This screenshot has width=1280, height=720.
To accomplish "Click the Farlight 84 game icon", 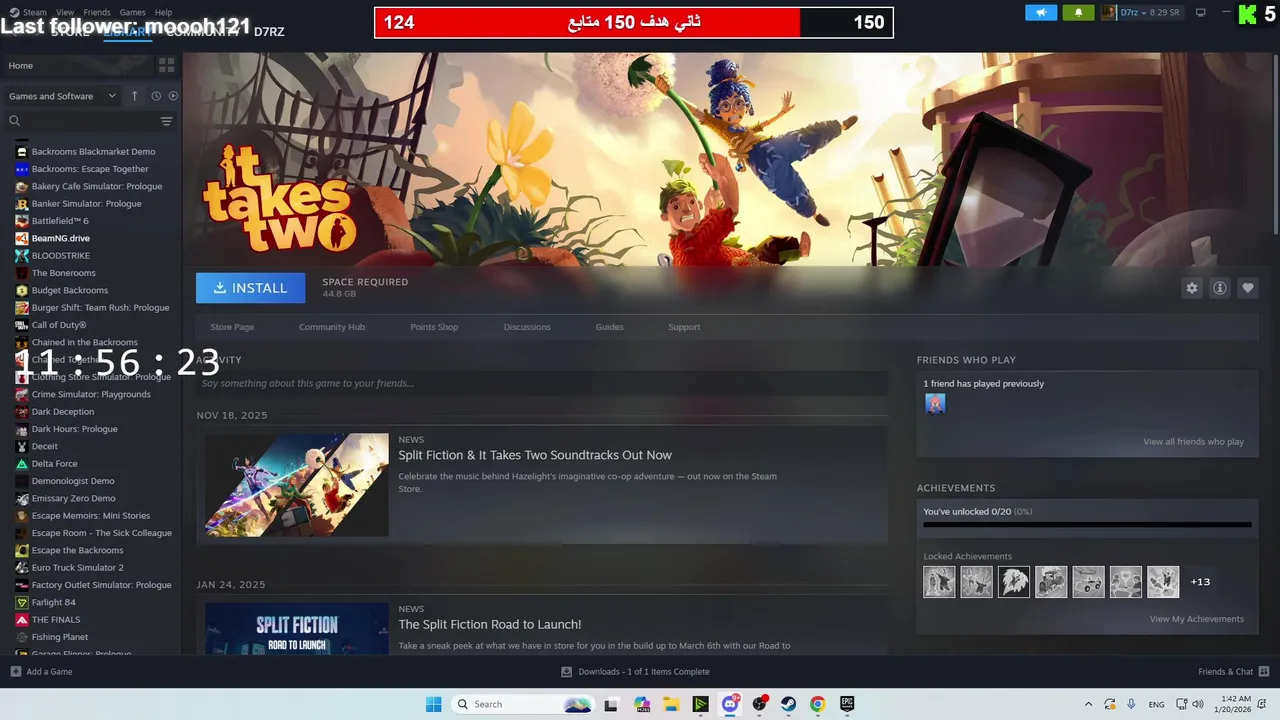I will coord(22,602).
